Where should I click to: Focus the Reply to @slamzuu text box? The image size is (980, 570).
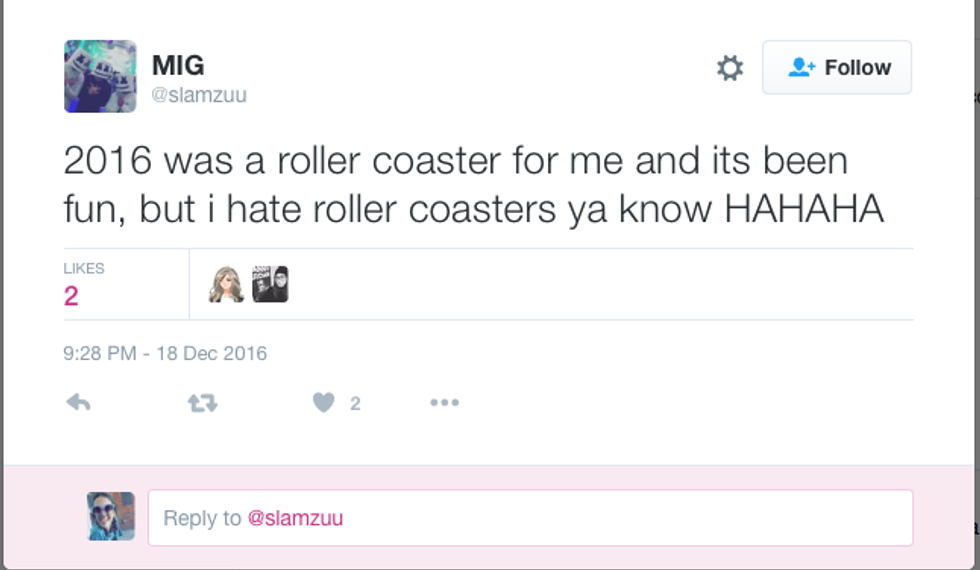530,518
